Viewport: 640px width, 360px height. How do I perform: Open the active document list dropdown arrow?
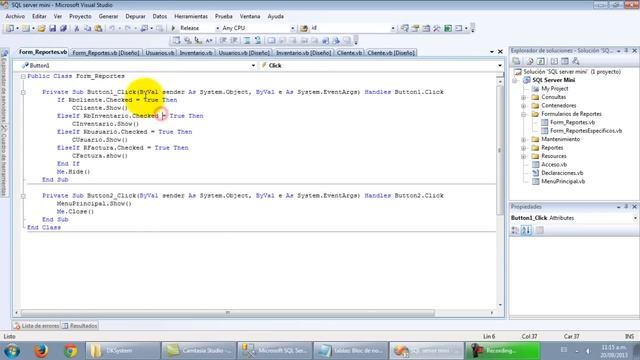[491, 52]
